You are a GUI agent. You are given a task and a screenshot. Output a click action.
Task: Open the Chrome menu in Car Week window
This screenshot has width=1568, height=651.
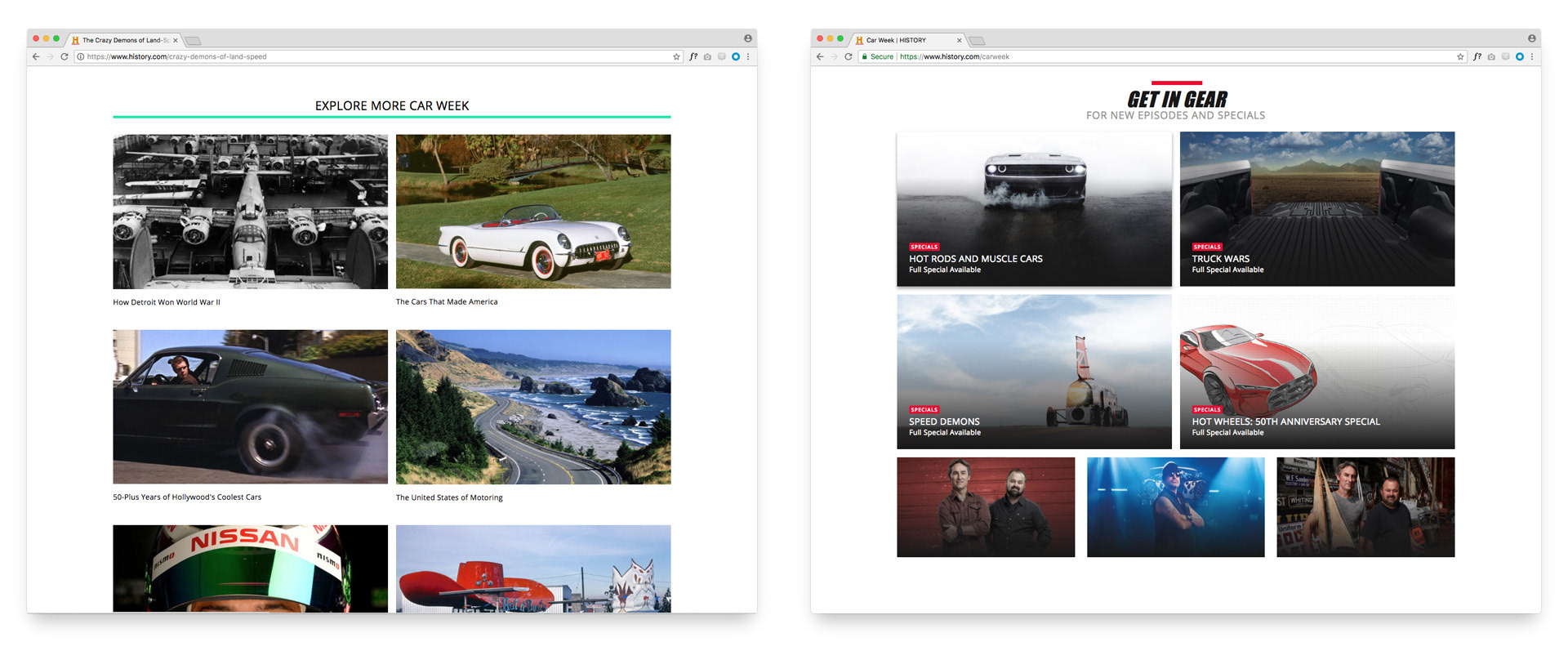point(1532,56)
